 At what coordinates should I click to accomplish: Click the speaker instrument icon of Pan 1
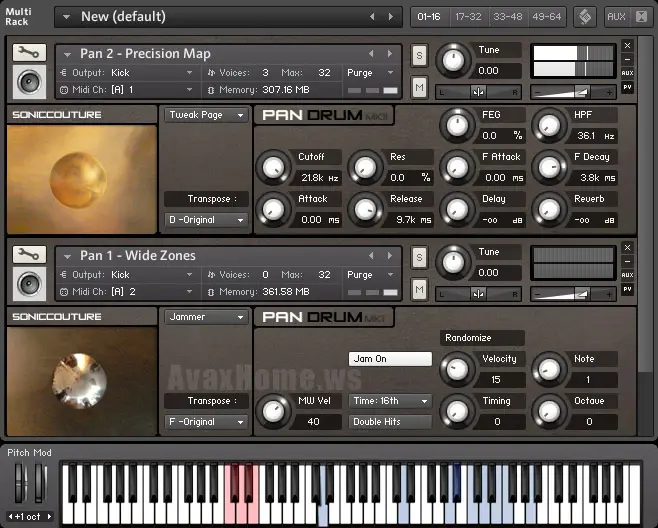pyautogui.click(x=29, y=284)
